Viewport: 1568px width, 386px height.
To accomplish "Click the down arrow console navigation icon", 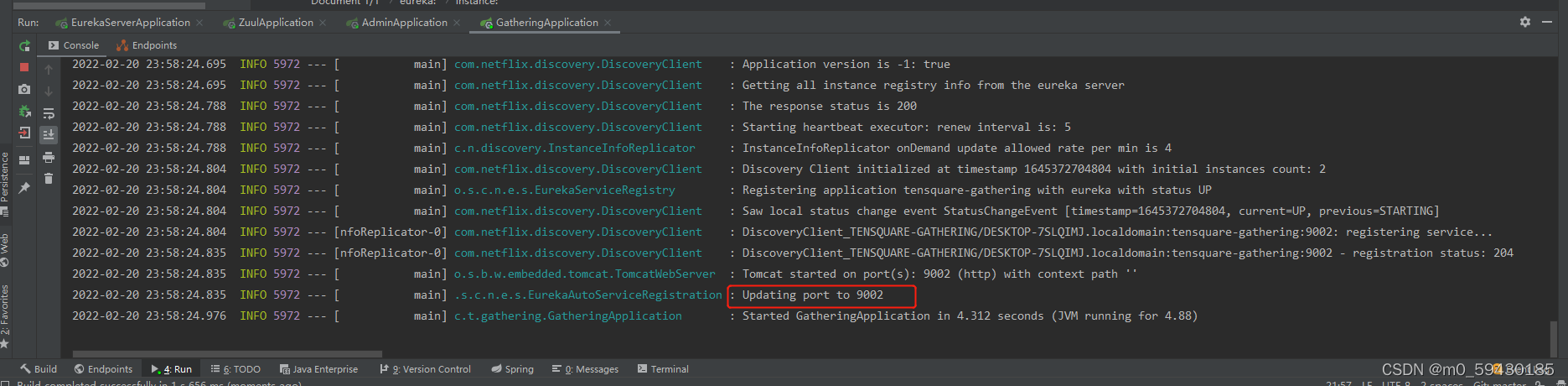I will point(49,91).
